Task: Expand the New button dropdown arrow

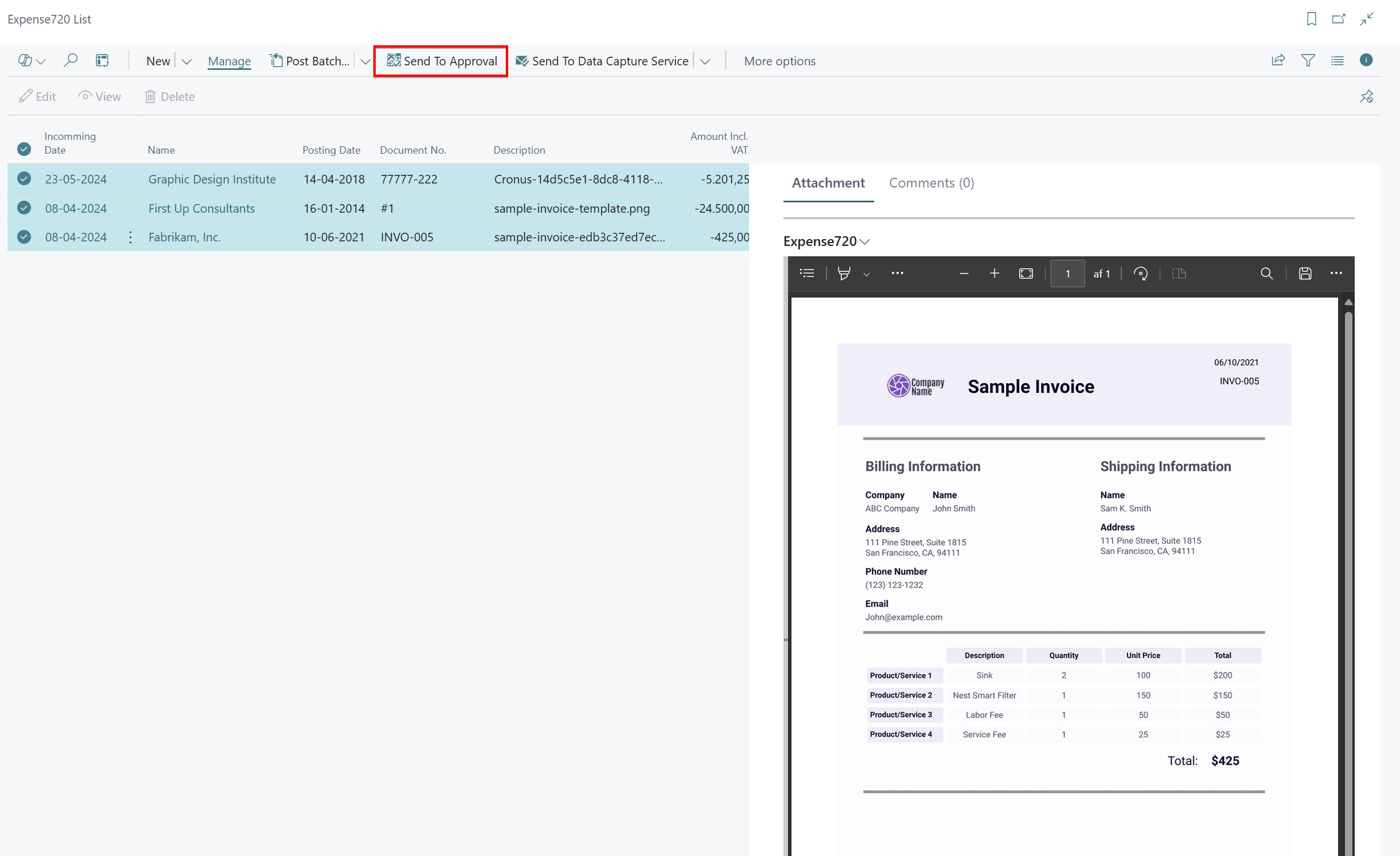Action: tap(185, 61)
